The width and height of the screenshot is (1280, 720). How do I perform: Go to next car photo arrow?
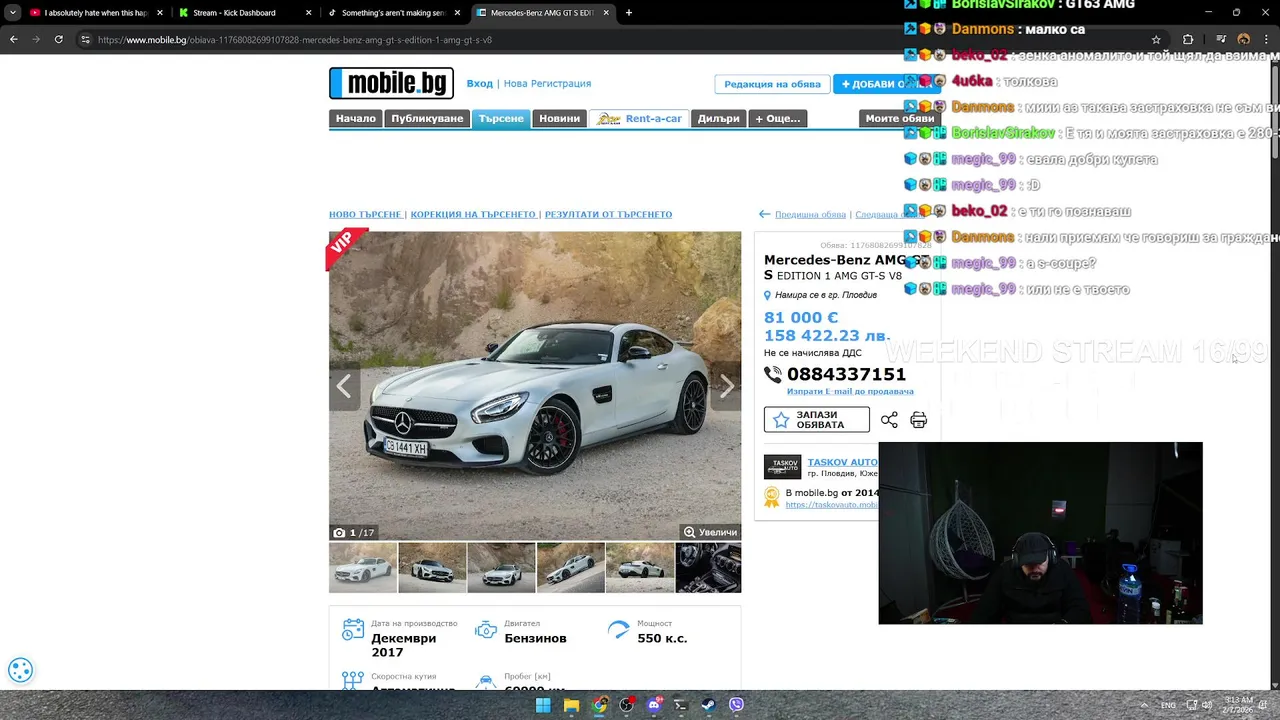[727, 386]
